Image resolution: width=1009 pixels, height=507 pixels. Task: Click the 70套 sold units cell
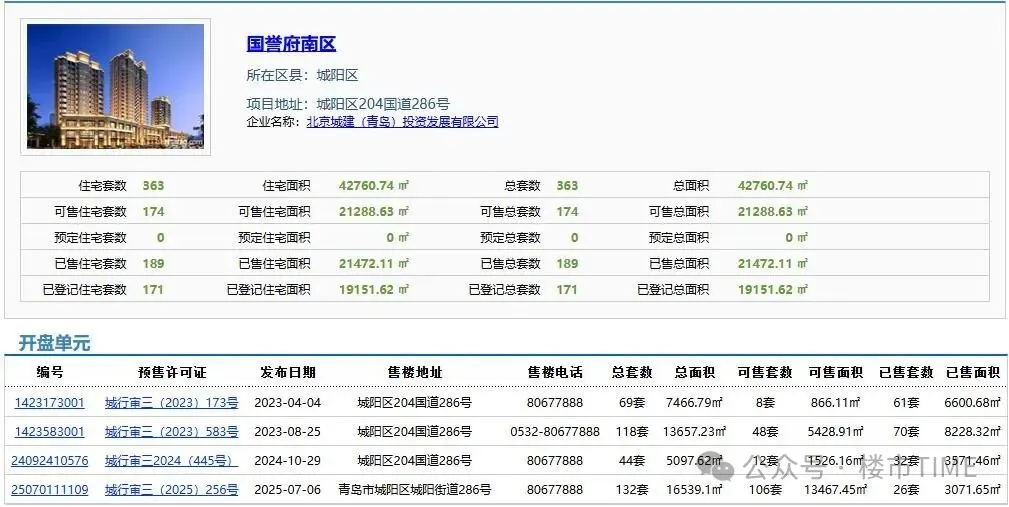pyautogui.click(x=906, y=432)
